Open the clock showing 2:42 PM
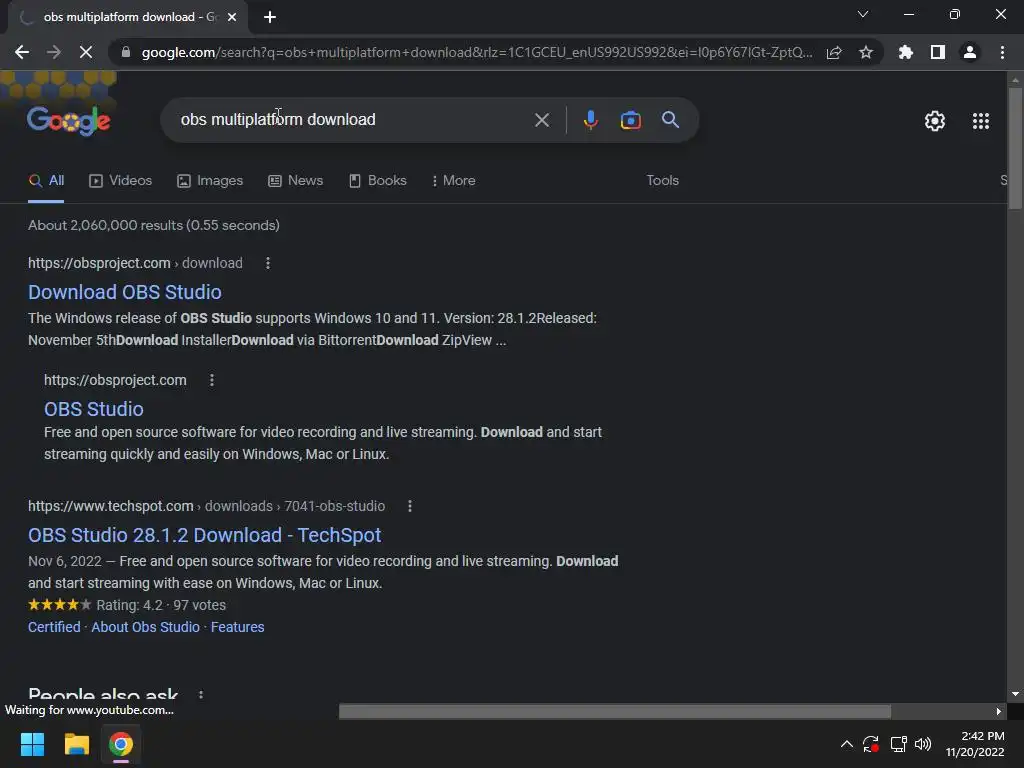This screenshot has height=768, width=1024. [x=974, y=744]
